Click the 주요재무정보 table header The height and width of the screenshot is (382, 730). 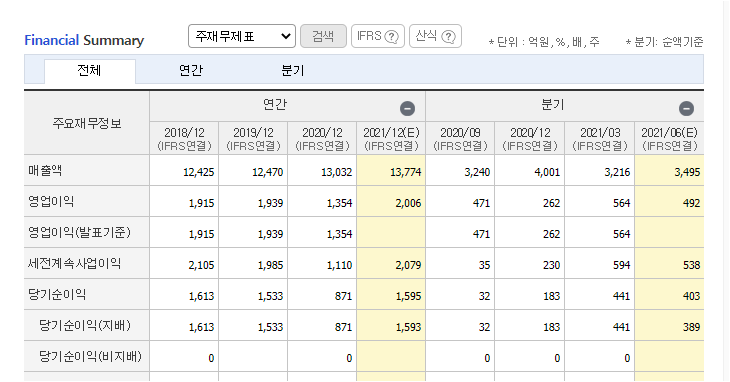pos(87,123)
